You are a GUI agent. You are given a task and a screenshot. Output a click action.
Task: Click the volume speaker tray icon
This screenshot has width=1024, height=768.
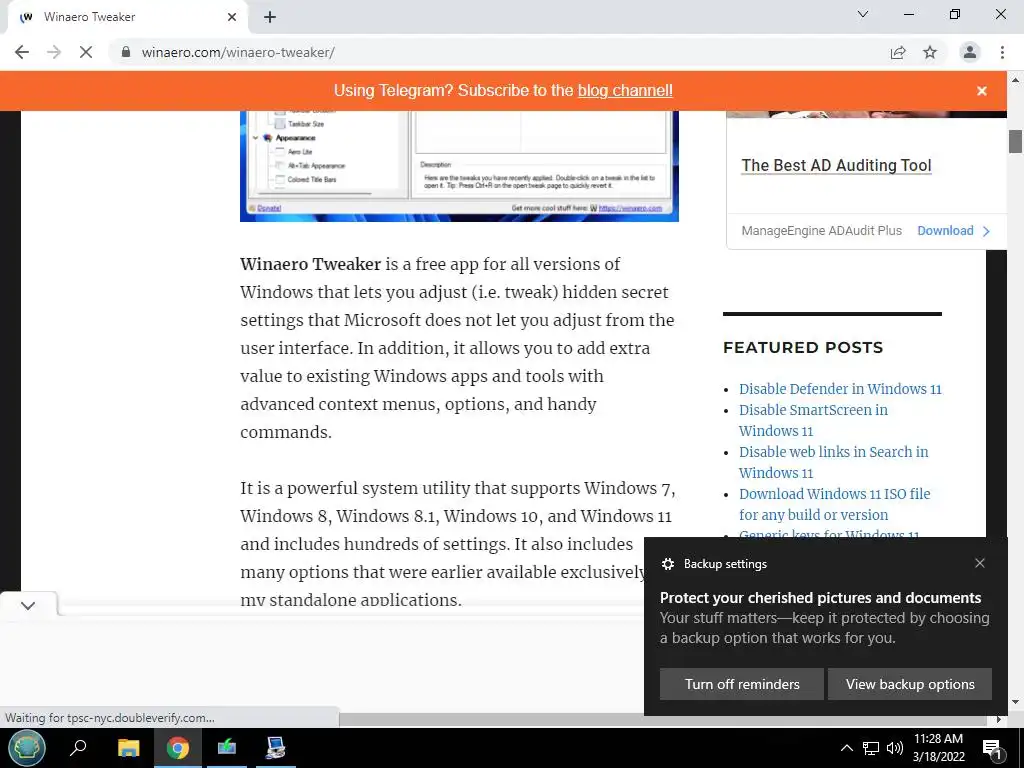895,748
